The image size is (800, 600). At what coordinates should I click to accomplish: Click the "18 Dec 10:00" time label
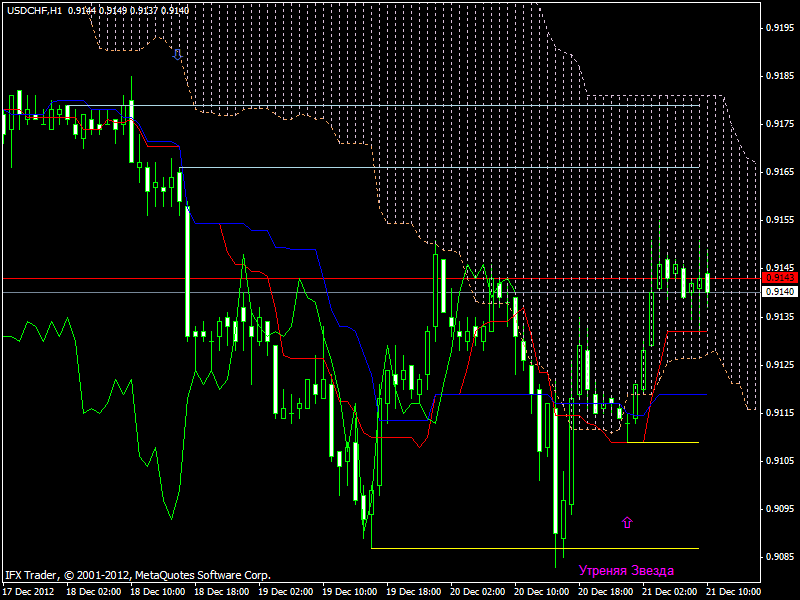(155, 591)
